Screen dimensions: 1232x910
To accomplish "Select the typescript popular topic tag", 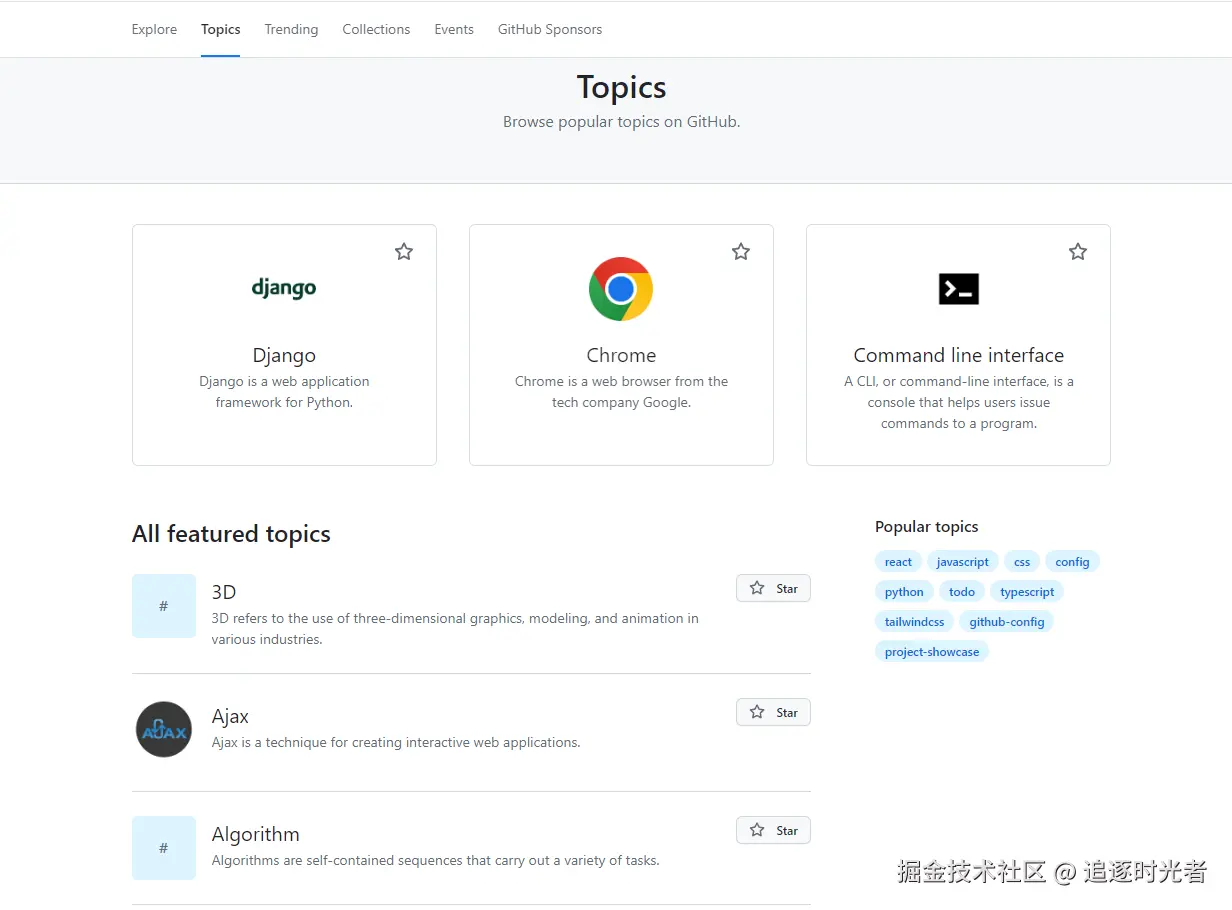I will pyautogui.click(x=1027, y=592).
